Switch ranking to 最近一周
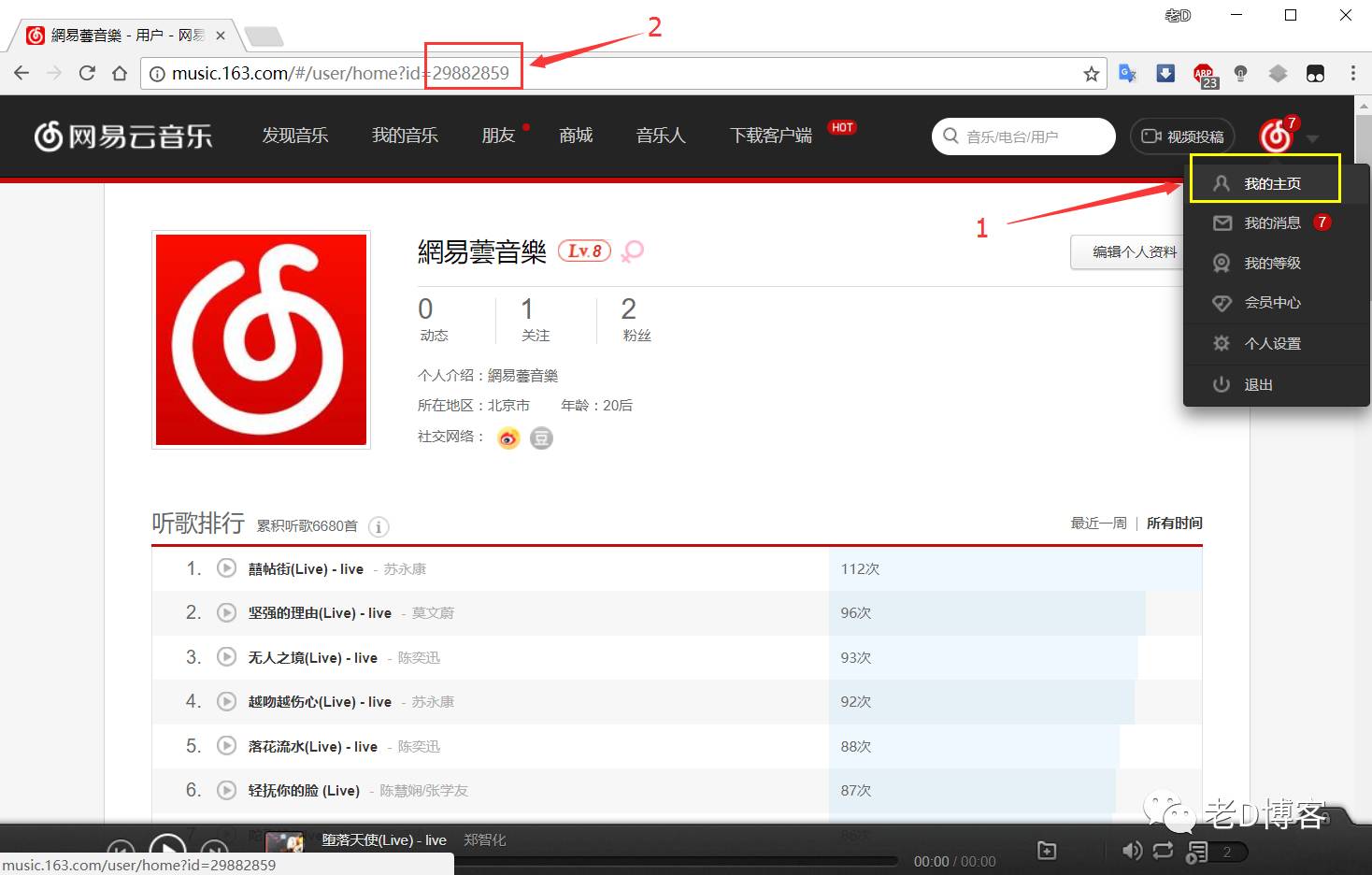This screenshot has height=875, width=1372. (x=1098, y=523)
